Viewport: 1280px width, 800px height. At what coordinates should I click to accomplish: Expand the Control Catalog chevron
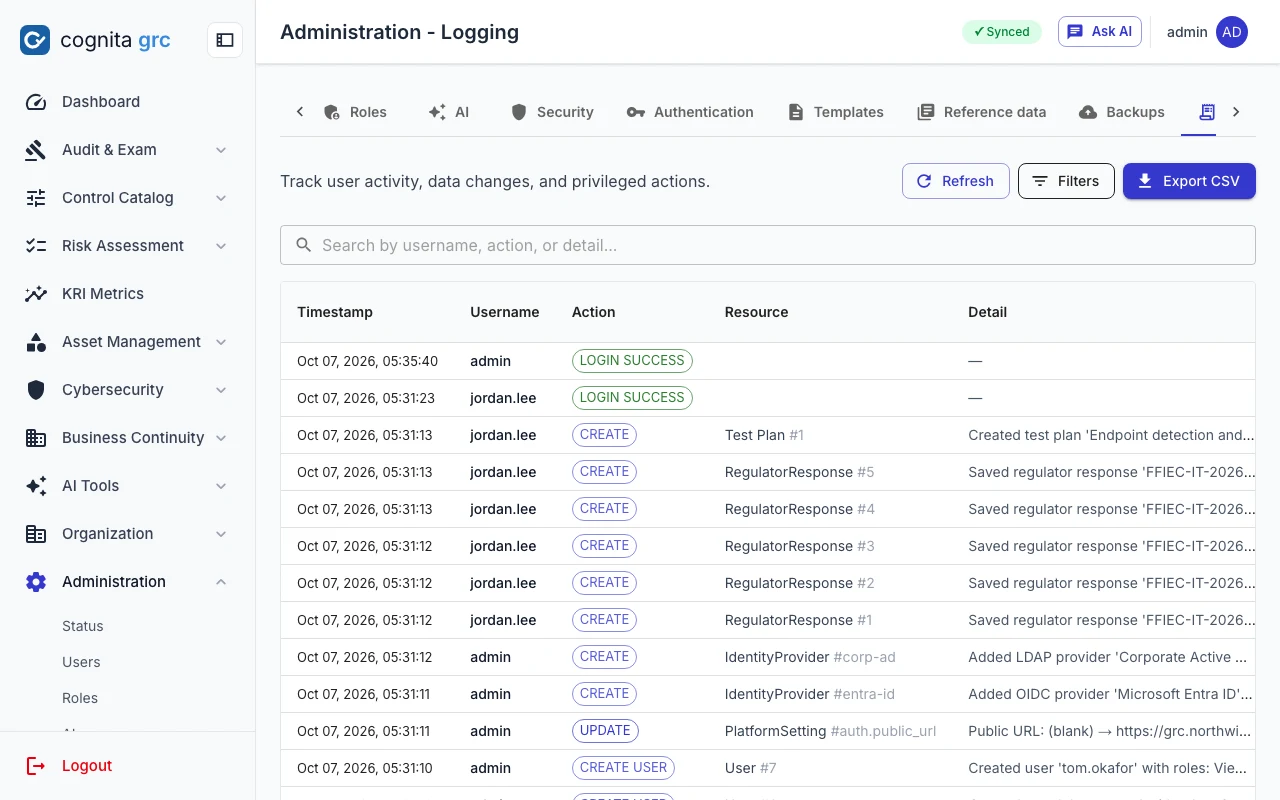221,198
